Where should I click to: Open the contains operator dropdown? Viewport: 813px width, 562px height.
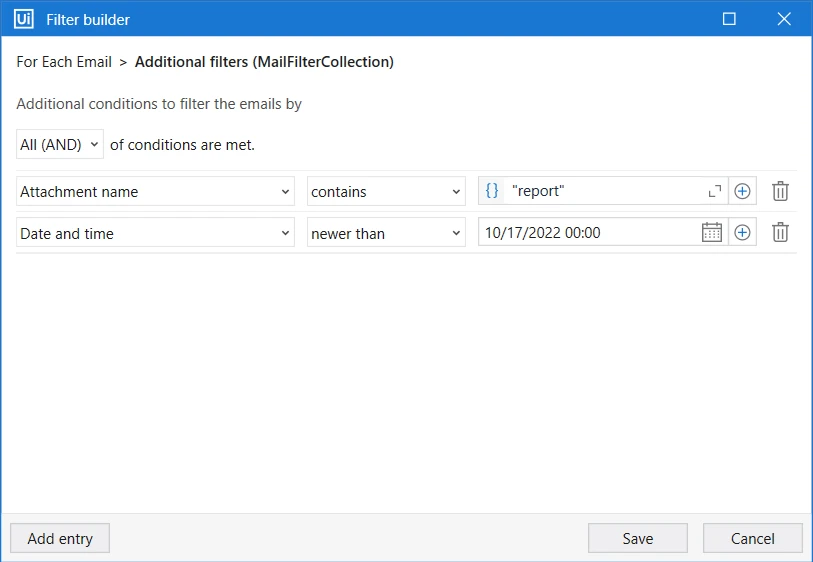click(x=386, y=191)
